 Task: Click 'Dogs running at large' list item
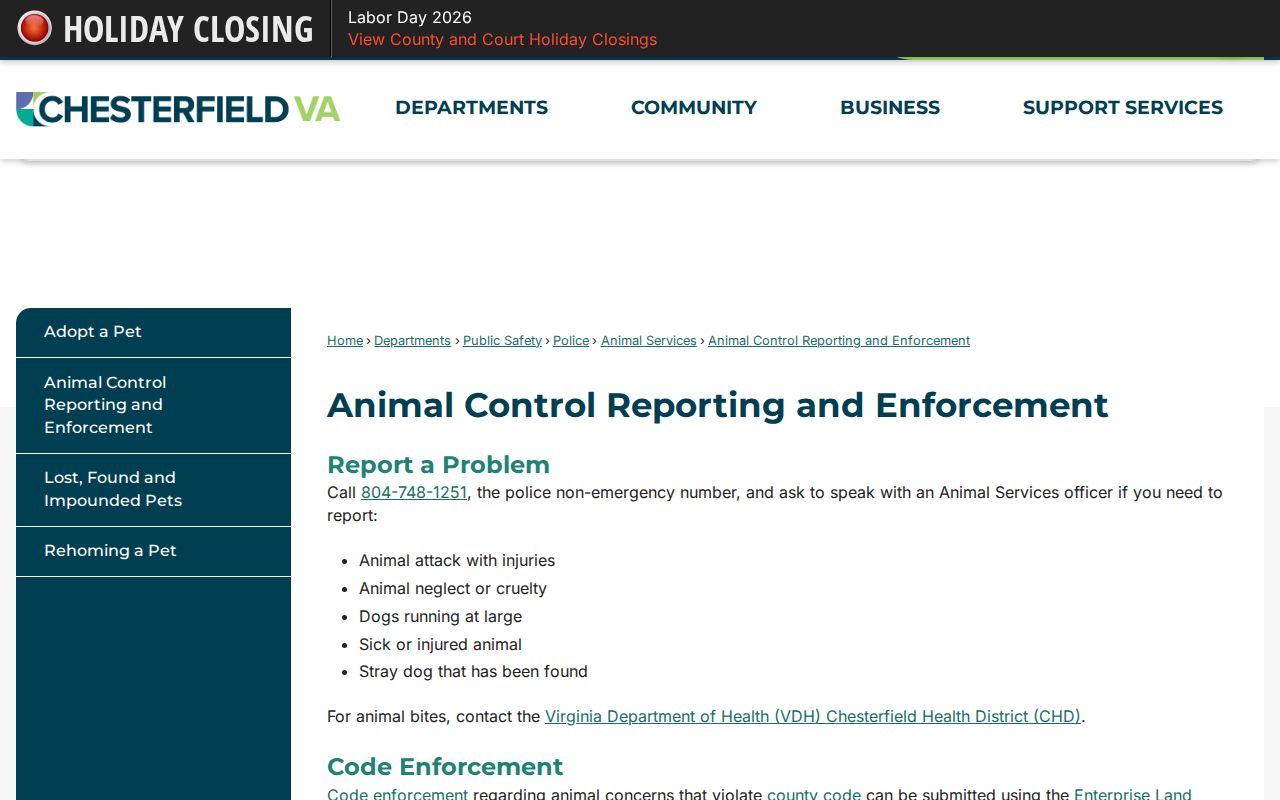(440, 617)
